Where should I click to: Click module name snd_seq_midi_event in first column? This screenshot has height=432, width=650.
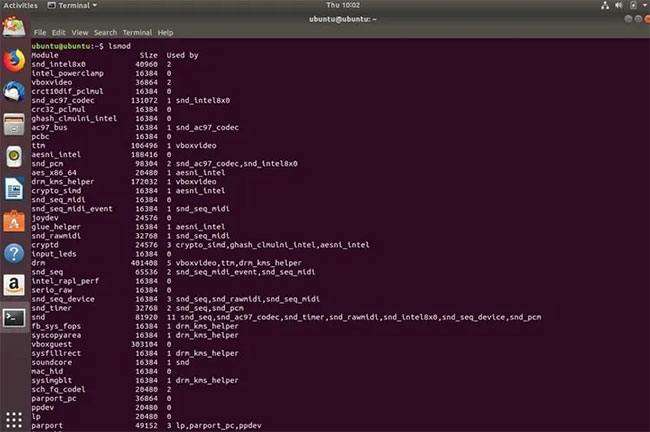tap(72, 209)
